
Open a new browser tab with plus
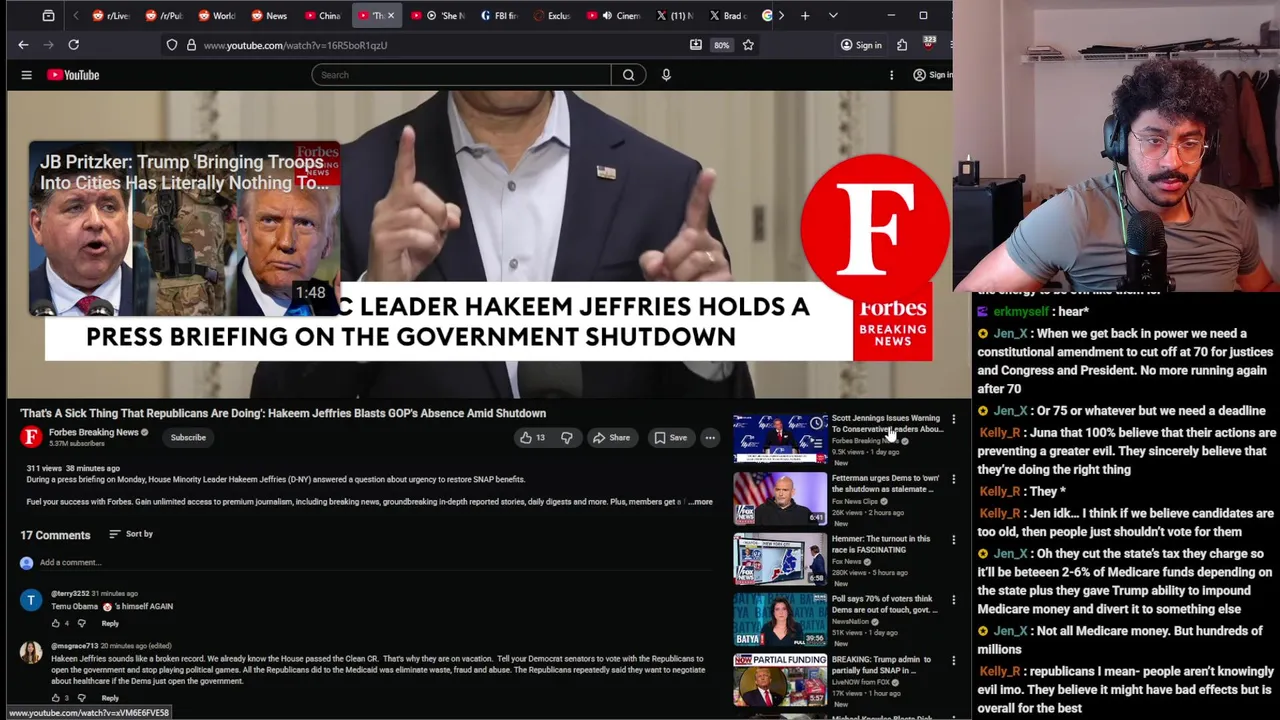(x=805, y=15)
